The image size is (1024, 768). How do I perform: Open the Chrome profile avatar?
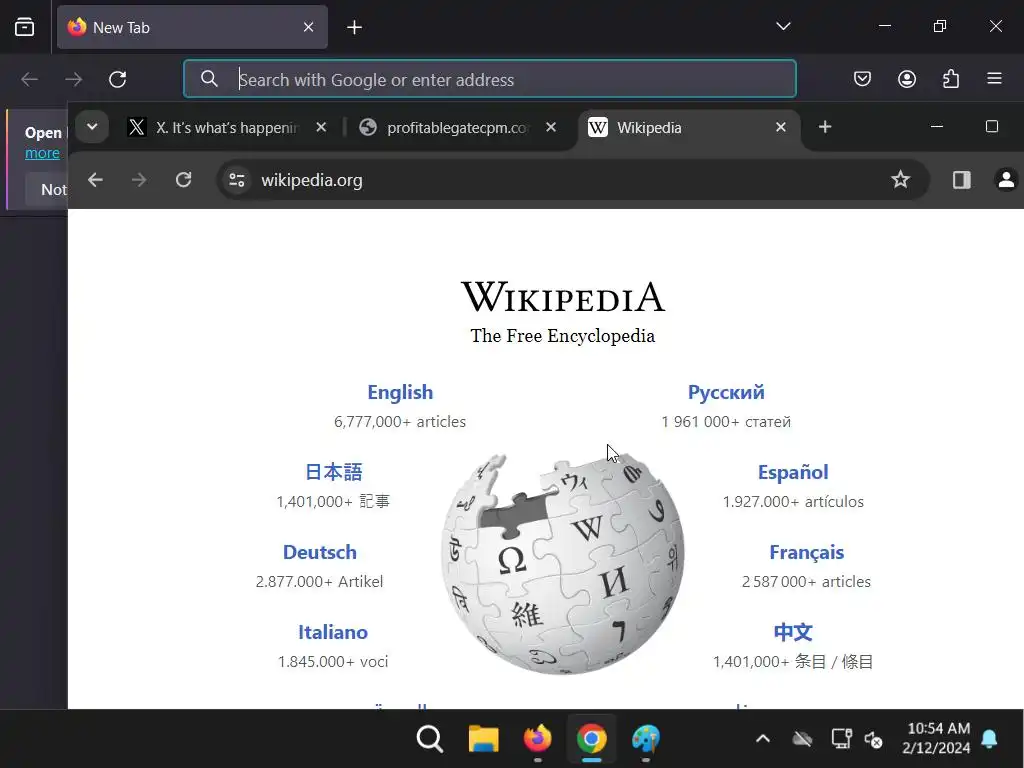pyautogui.click(x=1006, y=180)
